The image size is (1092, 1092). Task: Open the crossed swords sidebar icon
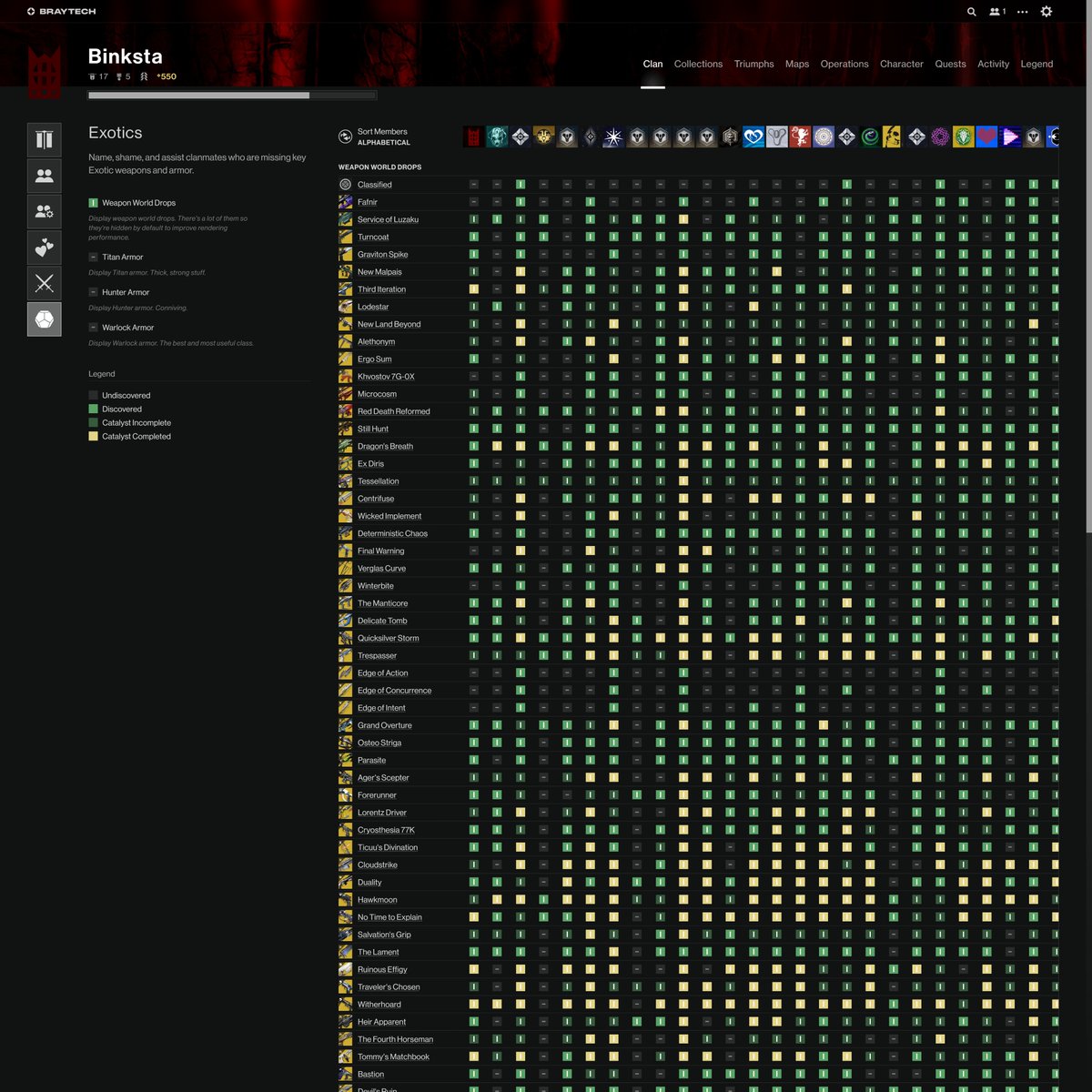coord(45,283)
